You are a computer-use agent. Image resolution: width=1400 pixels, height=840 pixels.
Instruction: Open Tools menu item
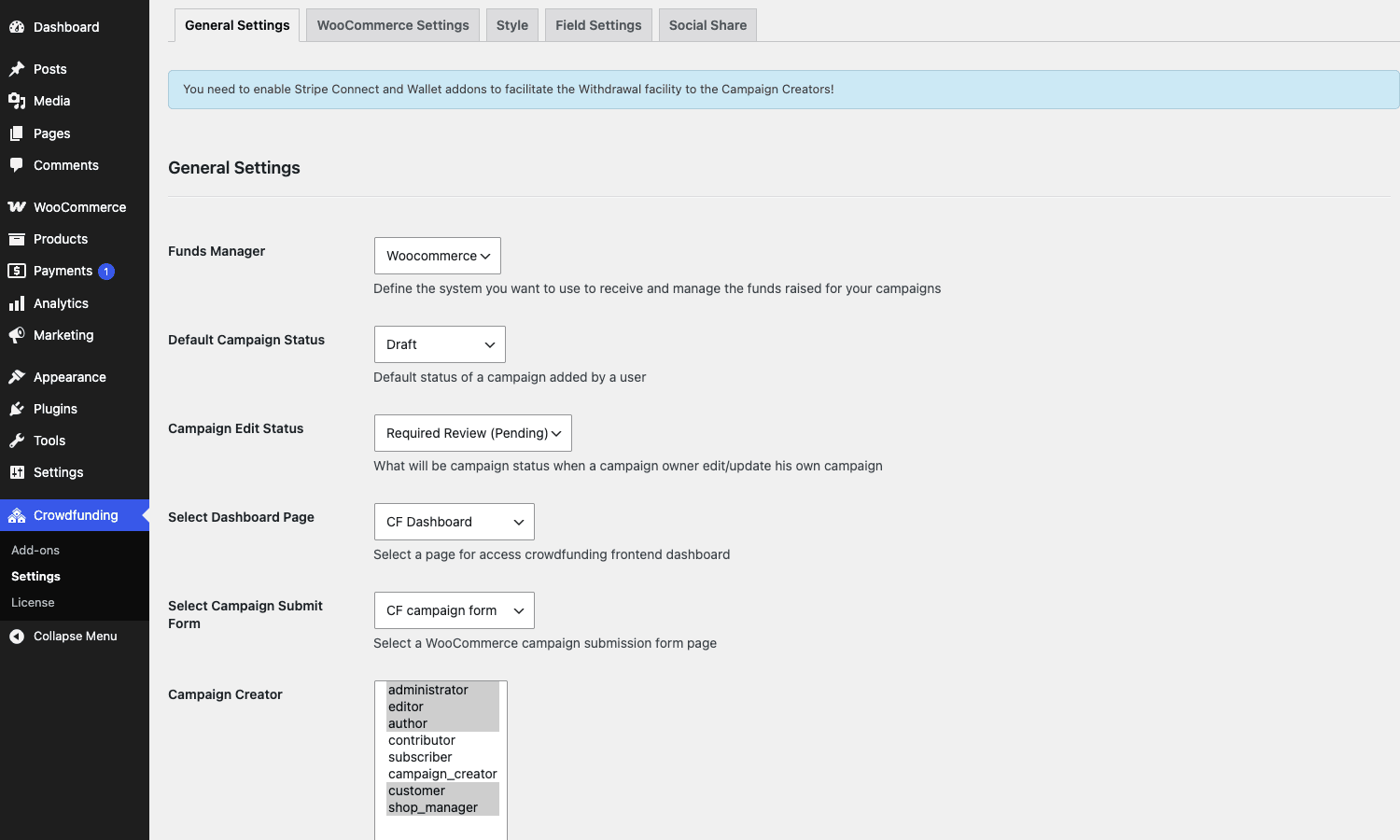coord(75,441)
